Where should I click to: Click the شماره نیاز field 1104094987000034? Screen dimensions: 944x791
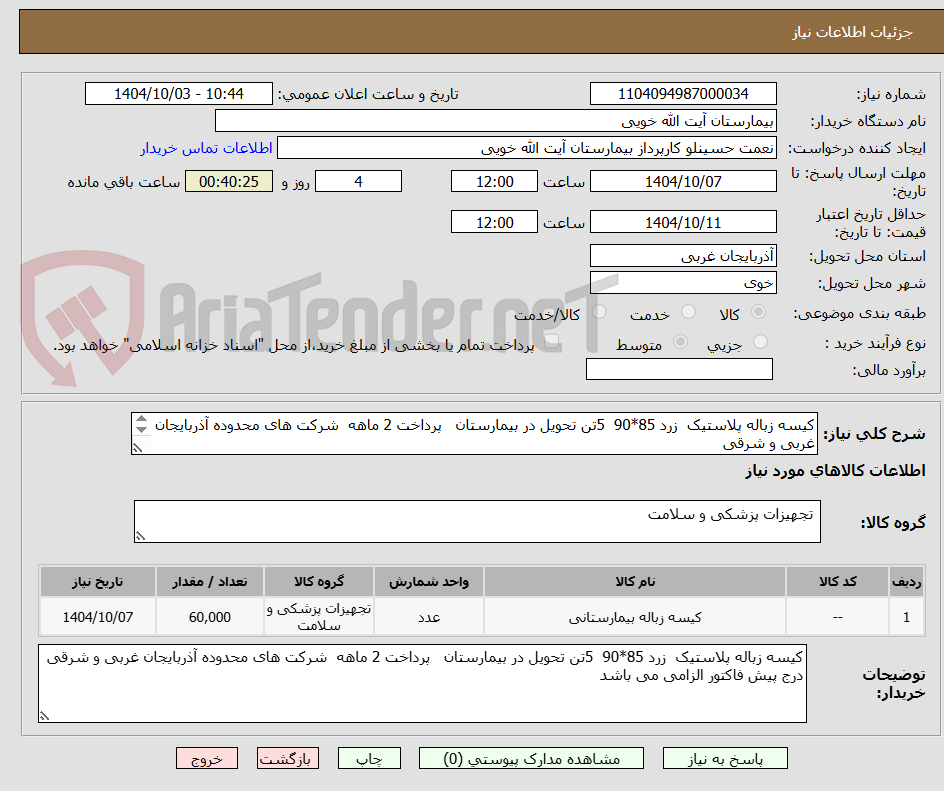click(x=683, y=94)
